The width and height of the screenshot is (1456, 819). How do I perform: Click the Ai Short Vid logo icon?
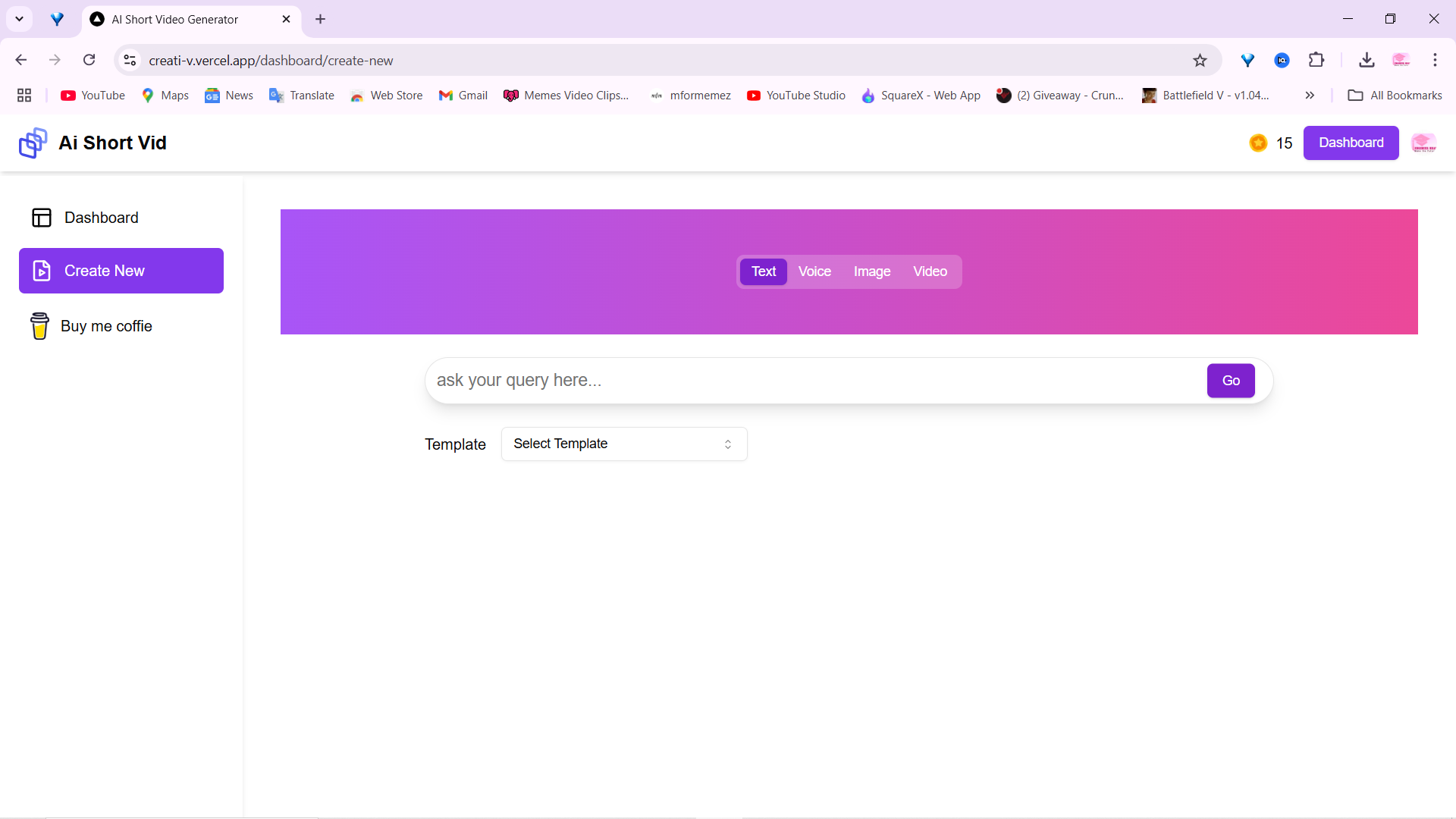33,143
